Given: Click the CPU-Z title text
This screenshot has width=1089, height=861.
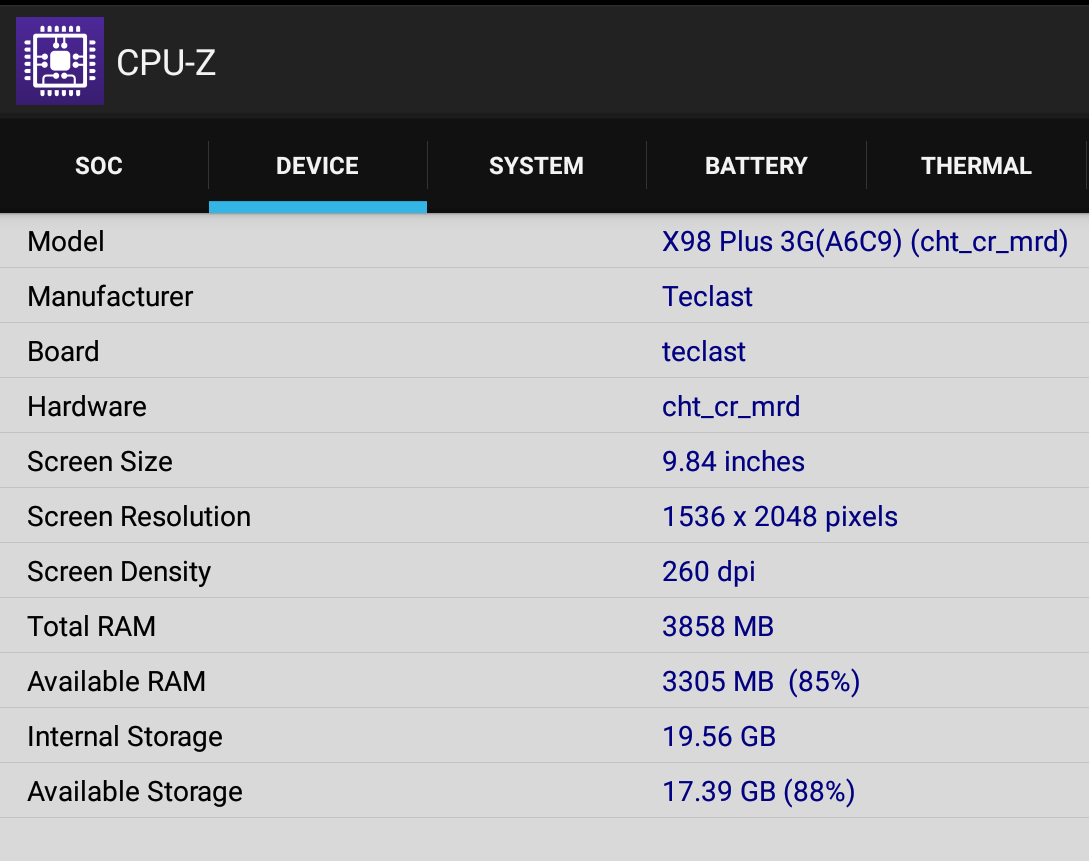Looking at the screenshot, I should pos(166,62).
